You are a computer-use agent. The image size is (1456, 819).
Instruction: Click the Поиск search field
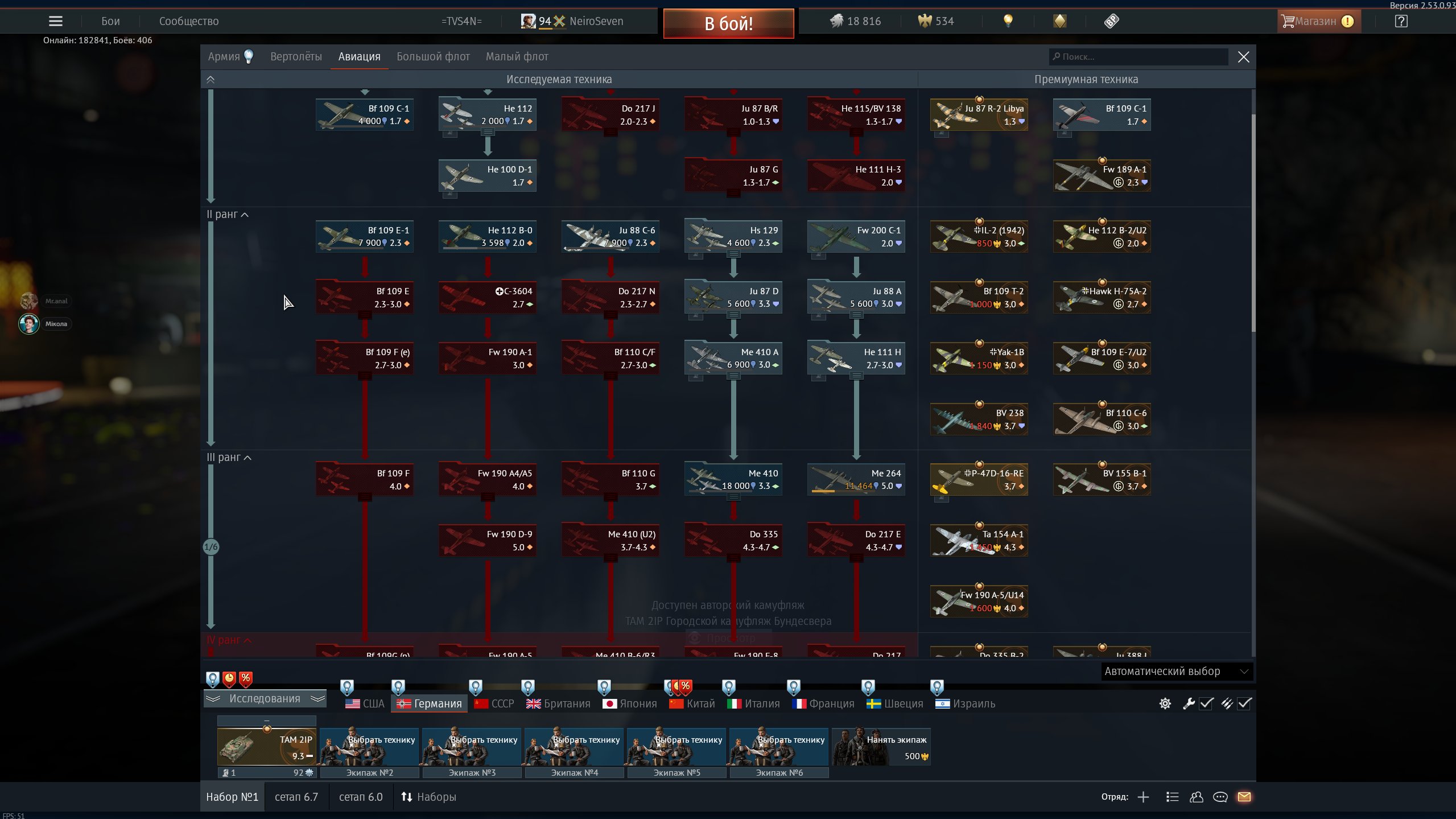pyautogui.click(x=1138, y=57)
